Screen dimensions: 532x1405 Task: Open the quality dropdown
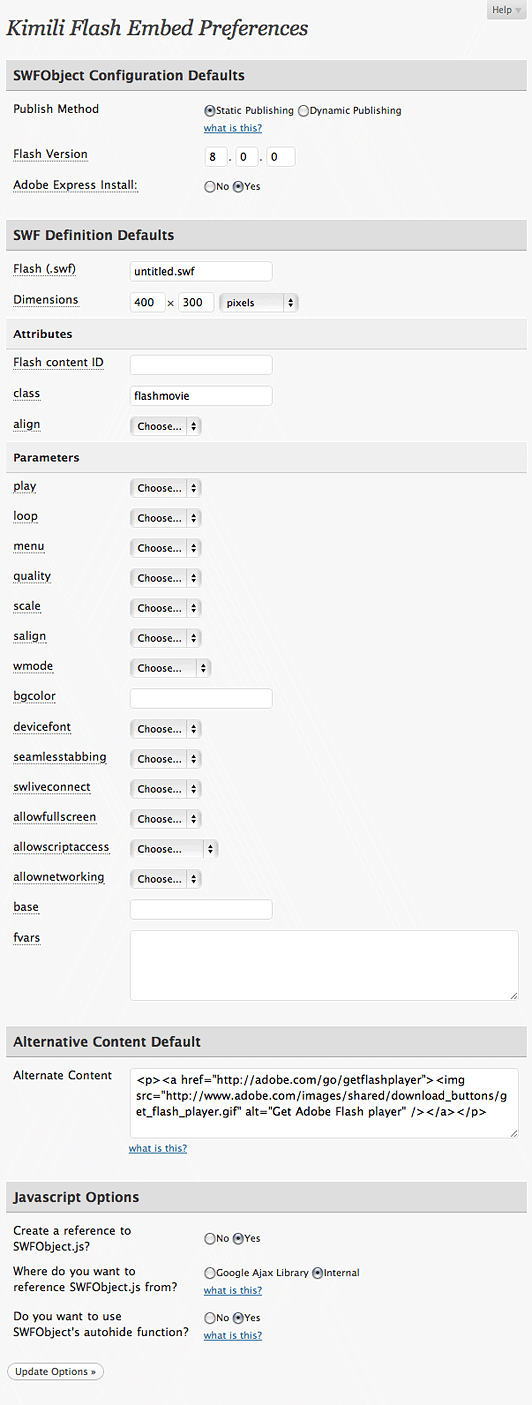tap(166, 578)
